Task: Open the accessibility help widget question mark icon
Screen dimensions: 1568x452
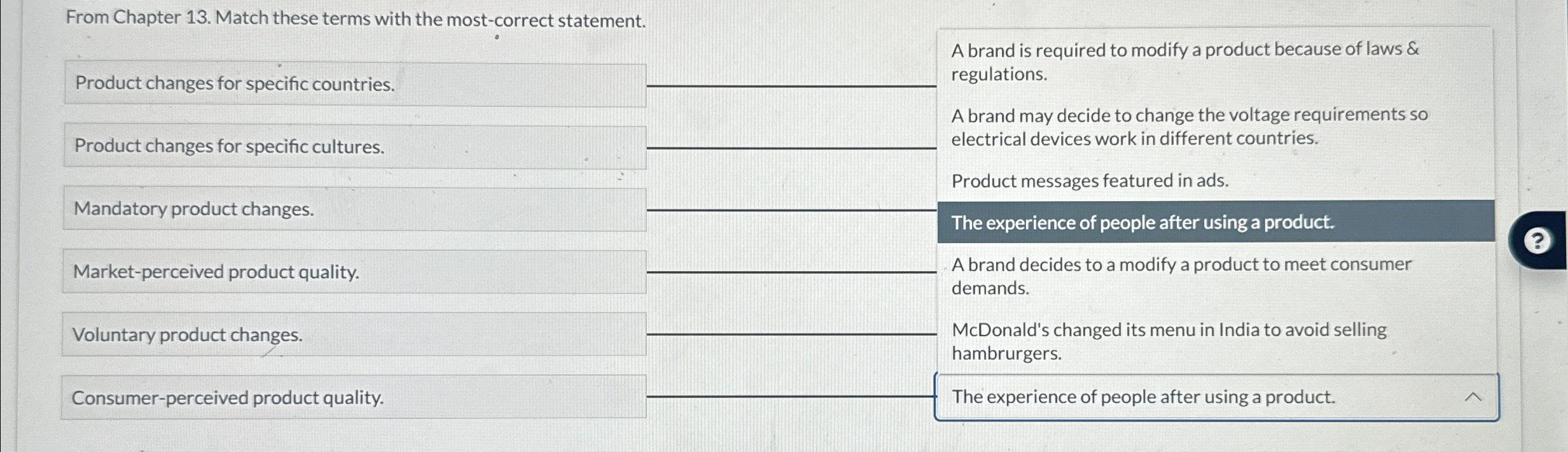Action: coord(1537,241)
